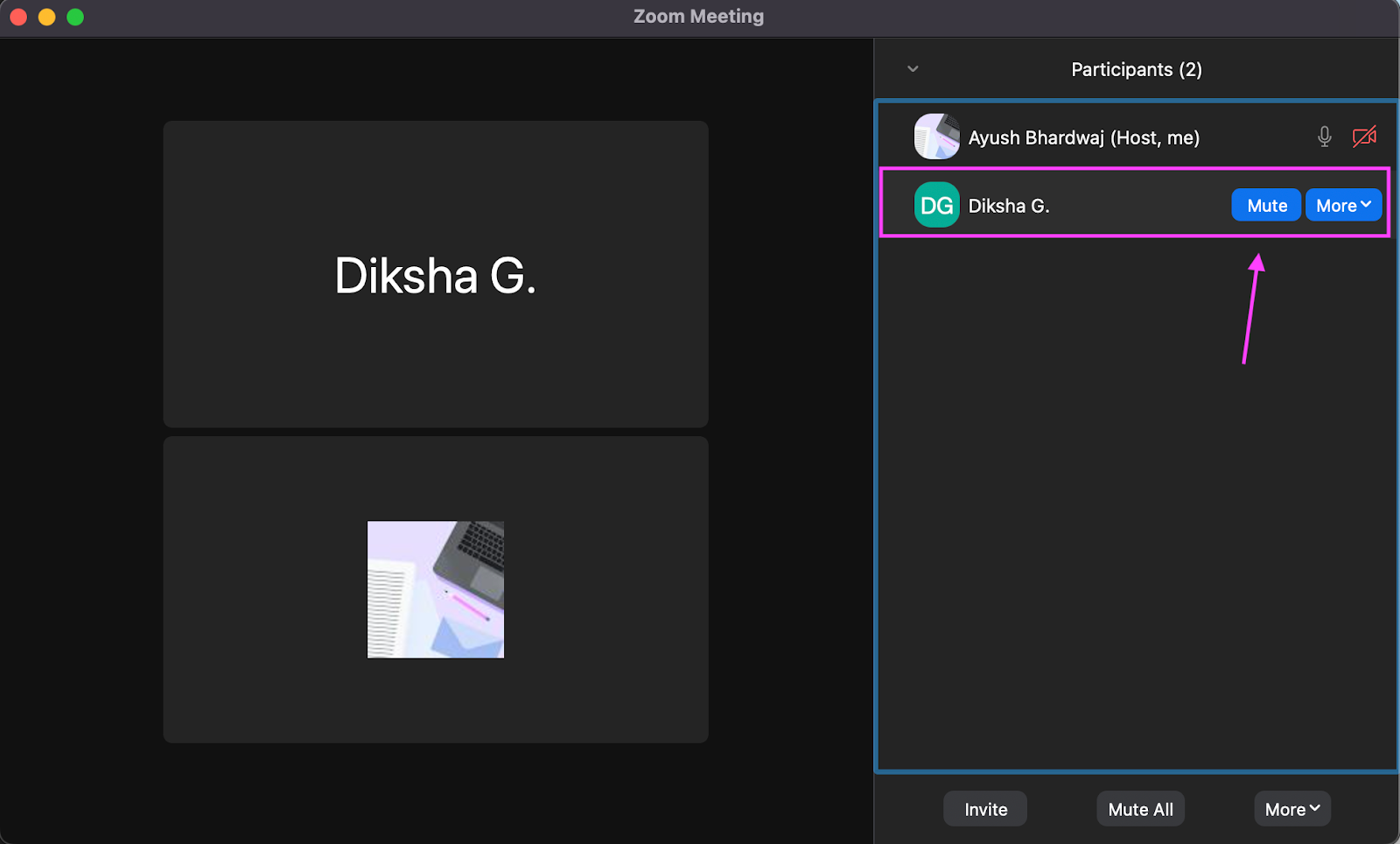This screenshot has height=844, width=1400.
Task: Click Diksha G.'s teal DG avatar
Action: click(x=936, y=204)
